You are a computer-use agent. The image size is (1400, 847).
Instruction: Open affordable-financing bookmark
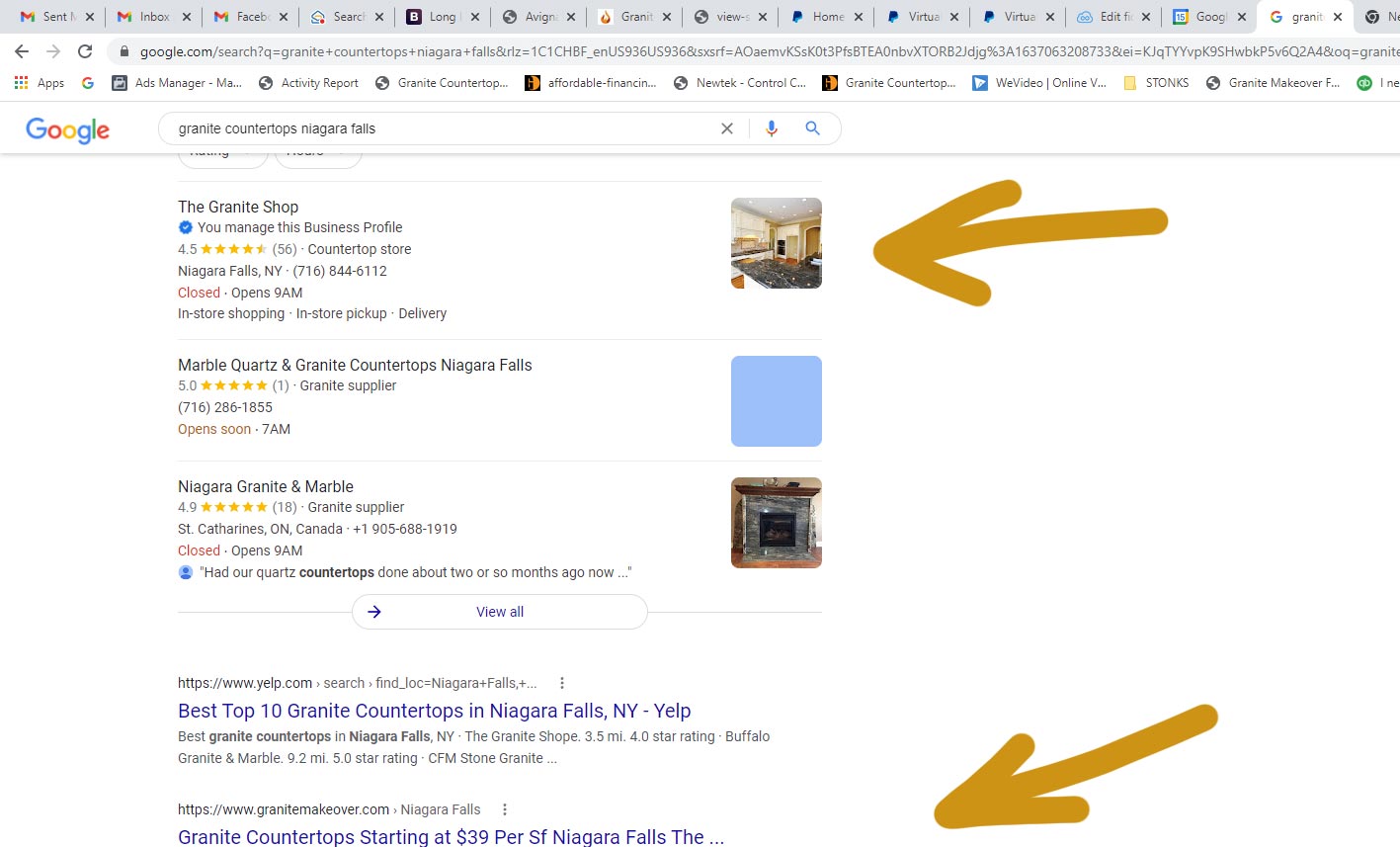(x=591, y=83)
